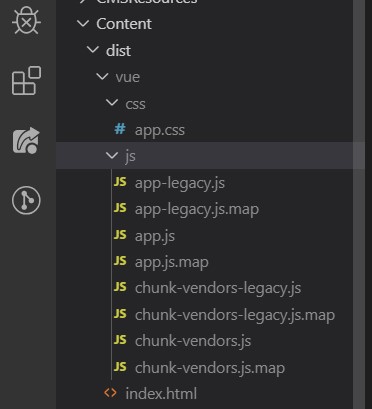
Task: Click the JS icon beside chunk-vendors-legacy.js
Action: pos(120,287)
